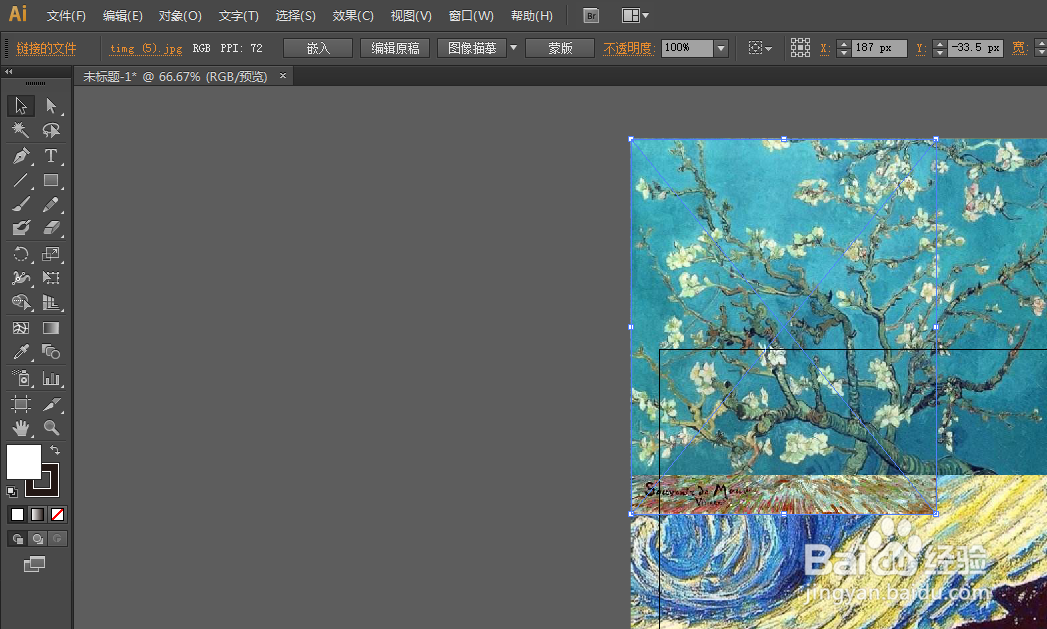The height and width of the screenshot is (629, 1047).
Task: Swap fill and stroke colors
Action: coord(55,450)
